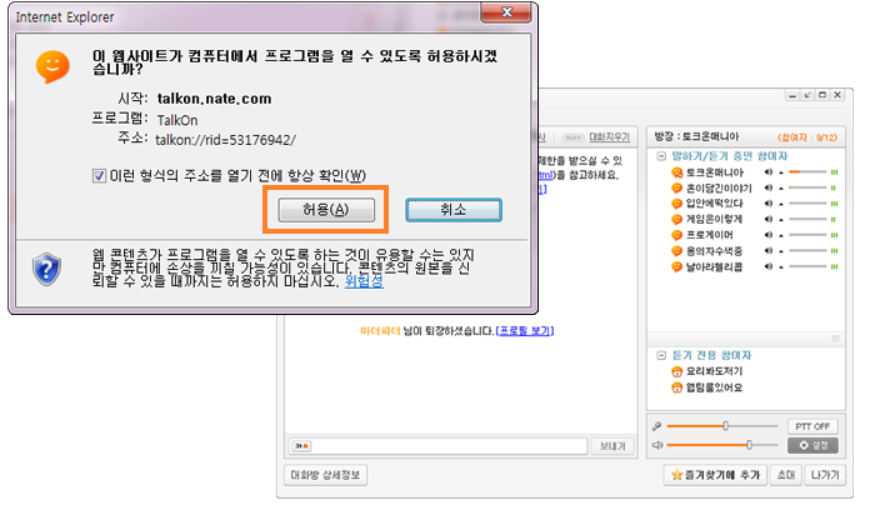Click avatar icon of 게임은이렇게
Image resolution: width=874 pixels, height=519 pixels.
click(x=677, y=219)
